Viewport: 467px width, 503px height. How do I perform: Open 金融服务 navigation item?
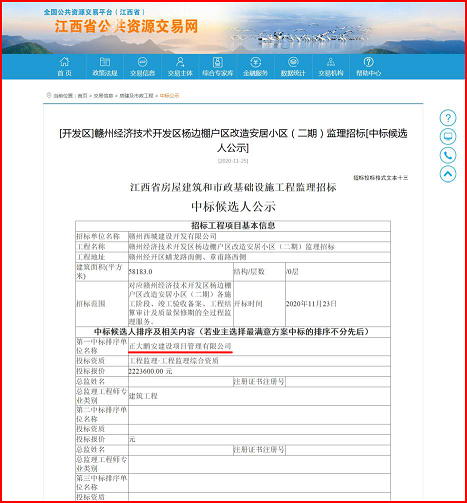[255, 67]
